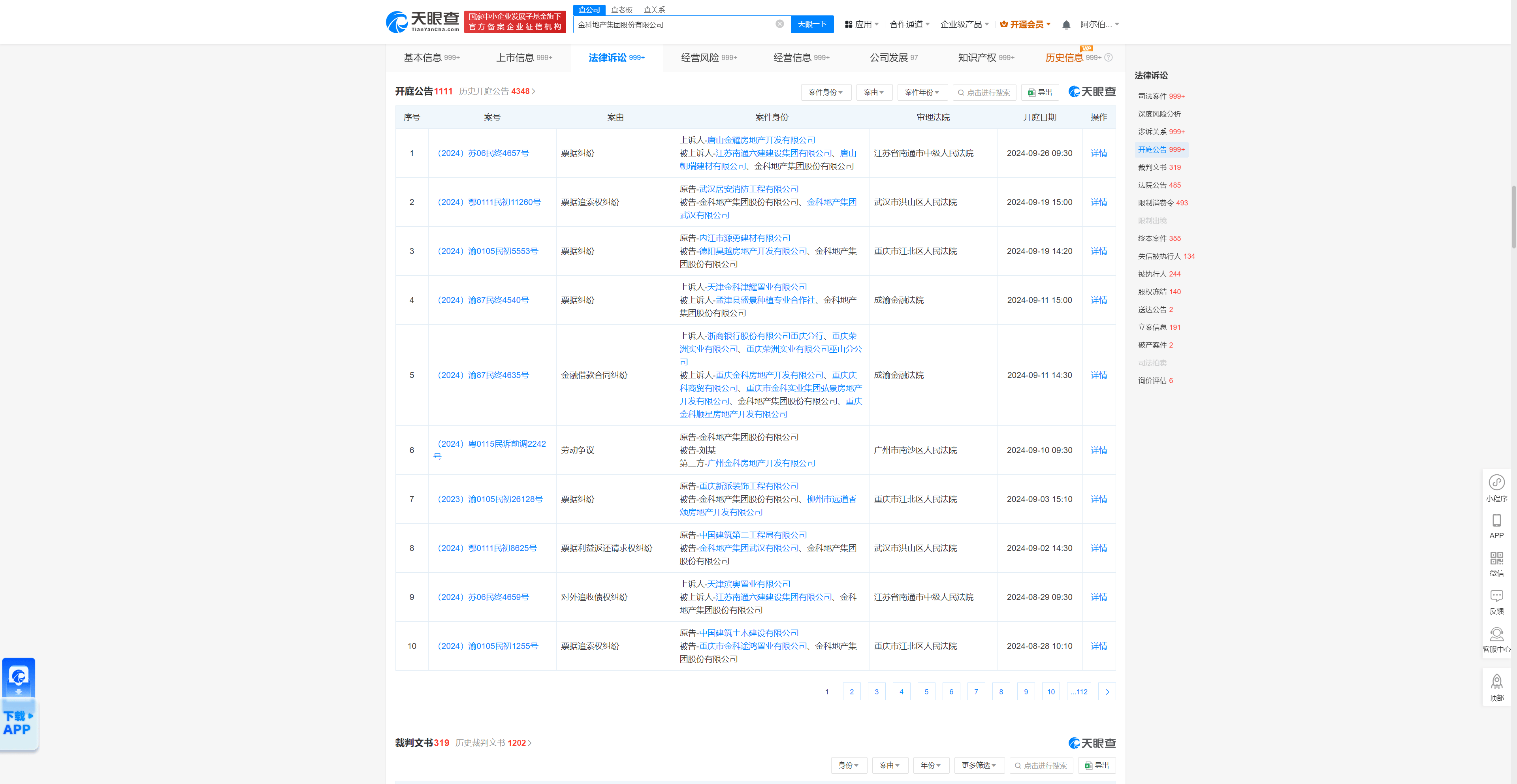Open the 案由 filter in 开庭公告 section

pyautogui.click(x=874, y=92)
